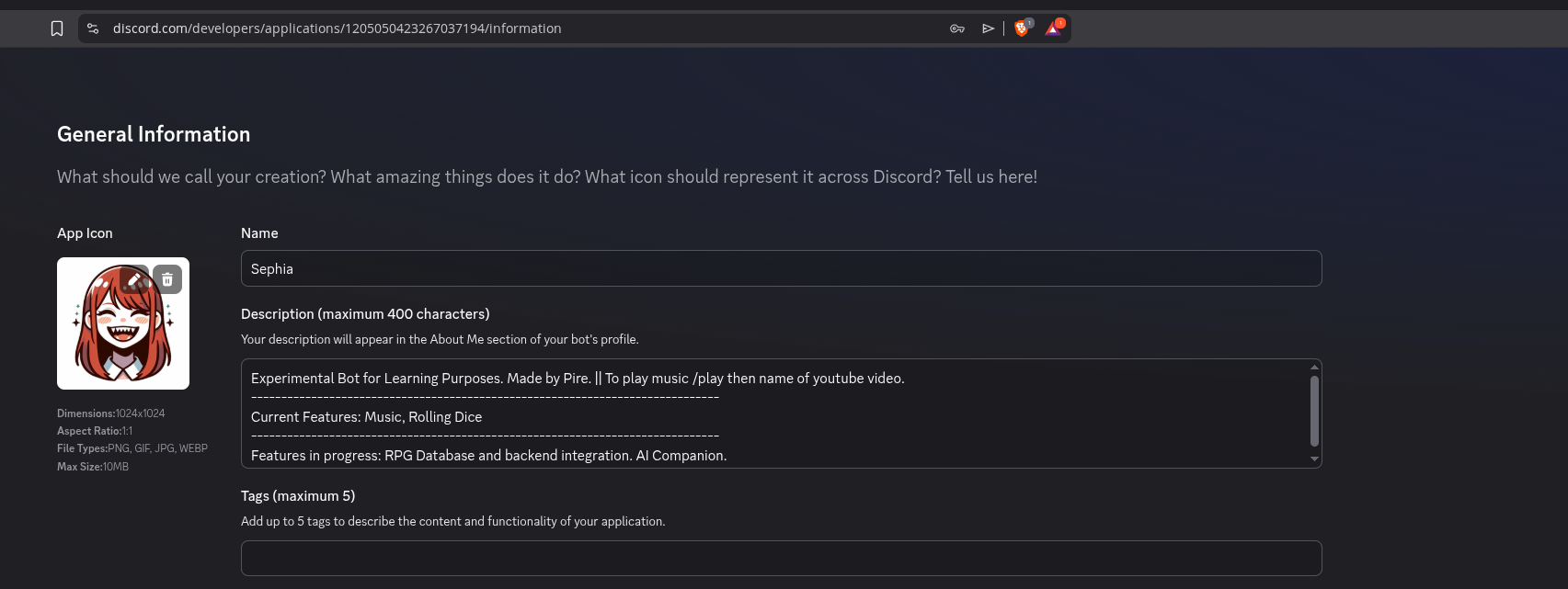Image resolution: width=1568 pixels, height=589 pixels.
Task: Click the empty Tags input field
Action: (x=781, y=558)
